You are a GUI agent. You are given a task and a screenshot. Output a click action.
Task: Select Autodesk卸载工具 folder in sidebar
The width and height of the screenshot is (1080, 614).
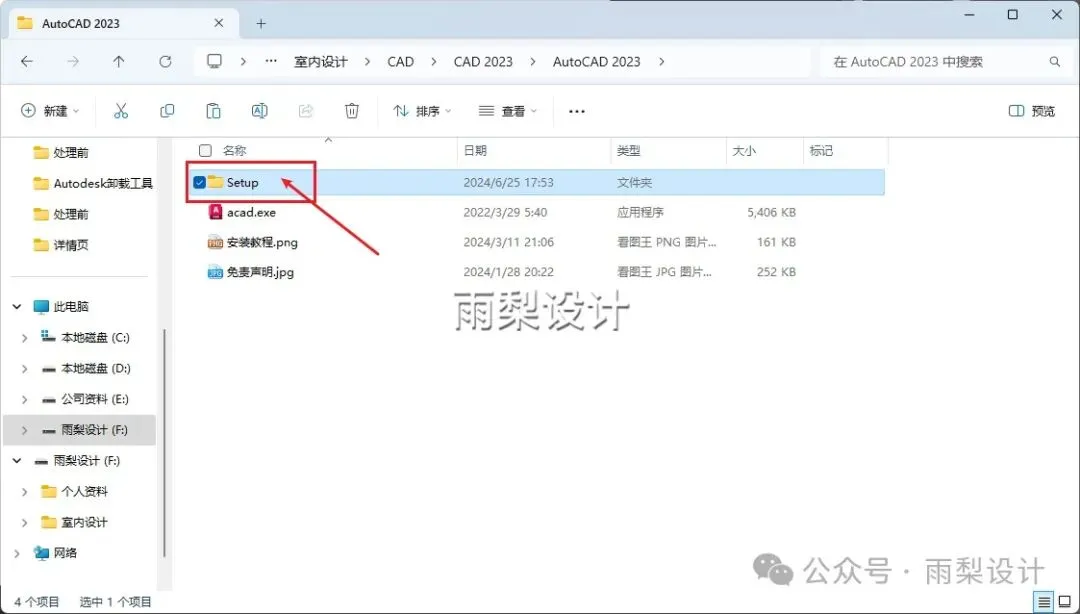pyautogui.click(x=93, y=183)
